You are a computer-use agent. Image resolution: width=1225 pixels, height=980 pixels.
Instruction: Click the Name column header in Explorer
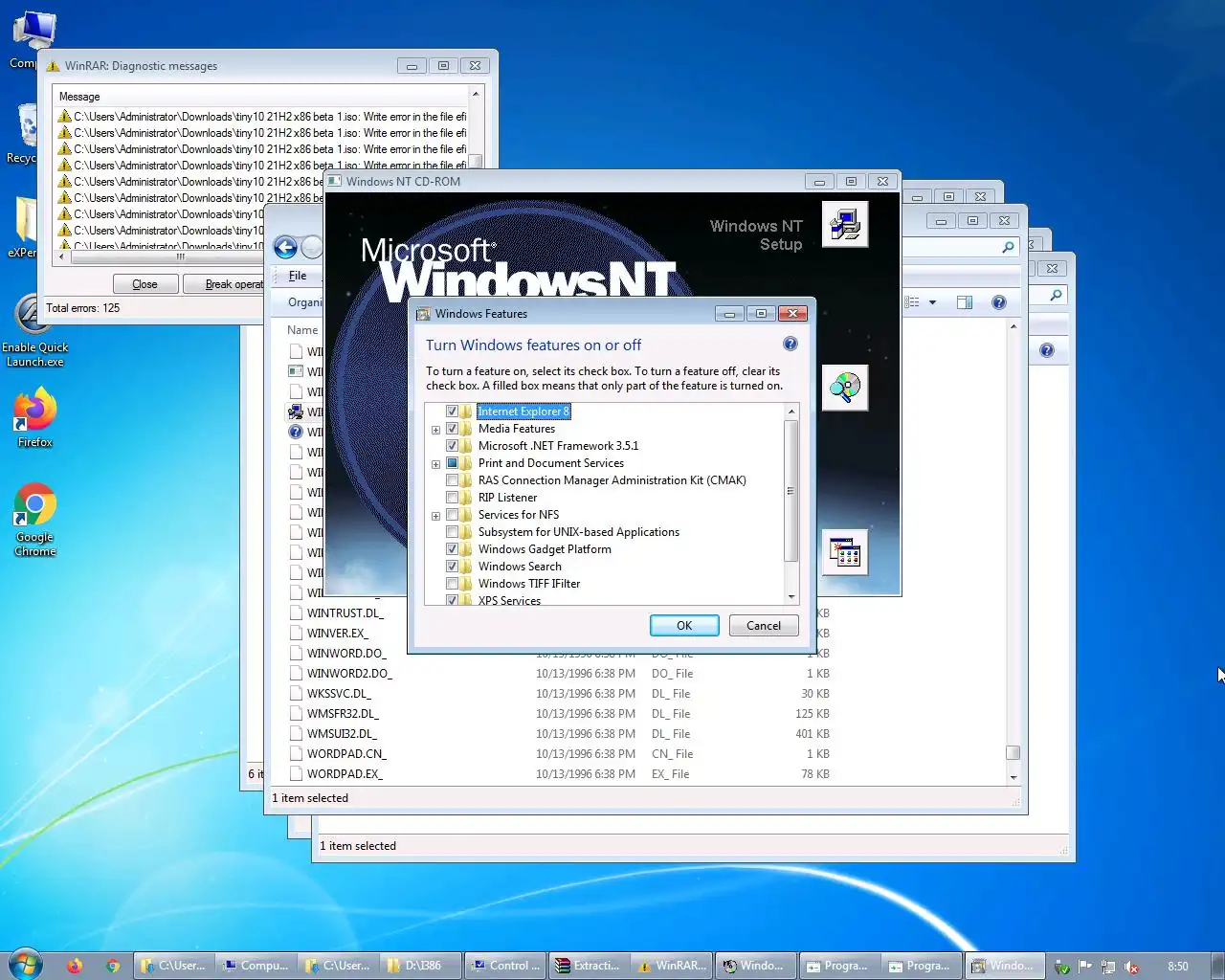pos(302,330)
